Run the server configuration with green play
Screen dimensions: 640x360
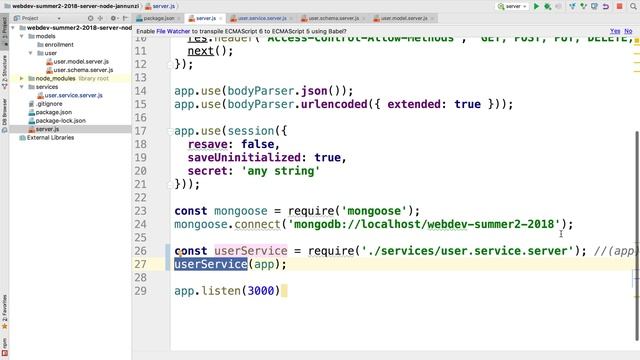tap(537, 6)
